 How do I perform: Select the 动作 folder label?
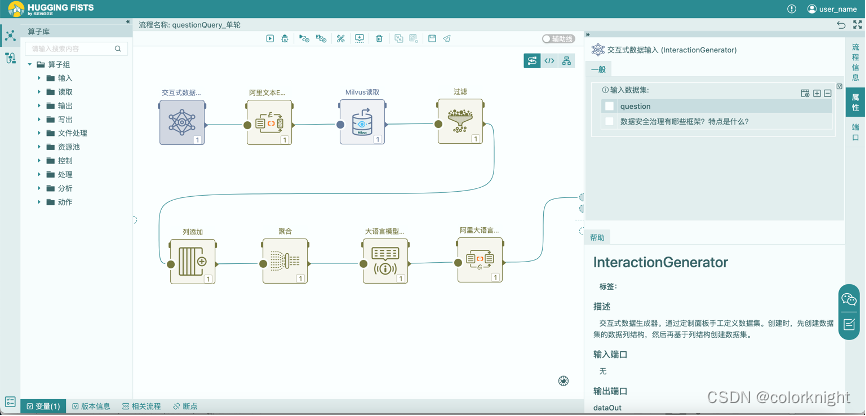click(65, 202)
